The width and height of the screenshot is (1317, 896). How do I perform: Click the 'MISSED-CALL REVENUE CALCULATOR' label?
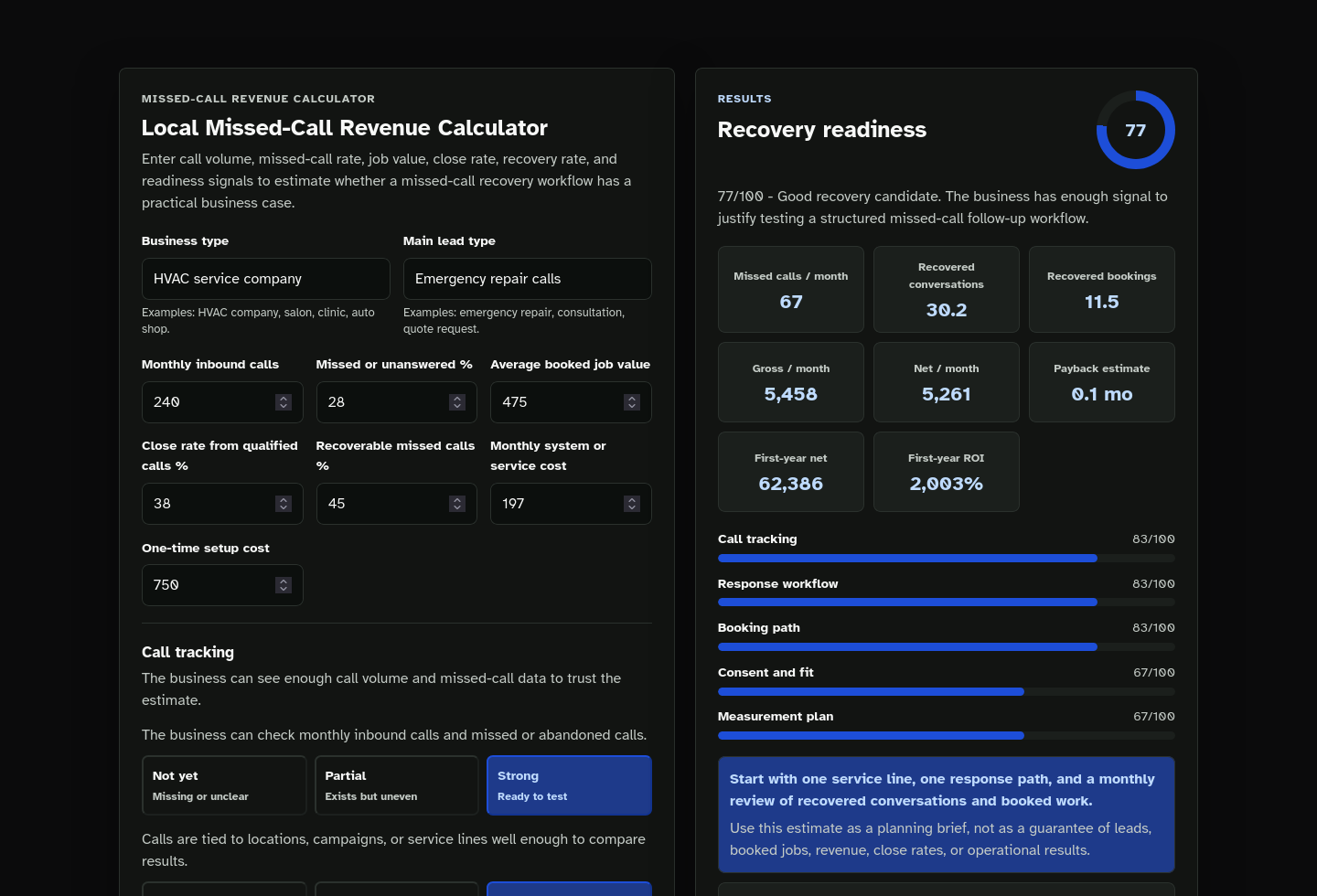point(258,99)
